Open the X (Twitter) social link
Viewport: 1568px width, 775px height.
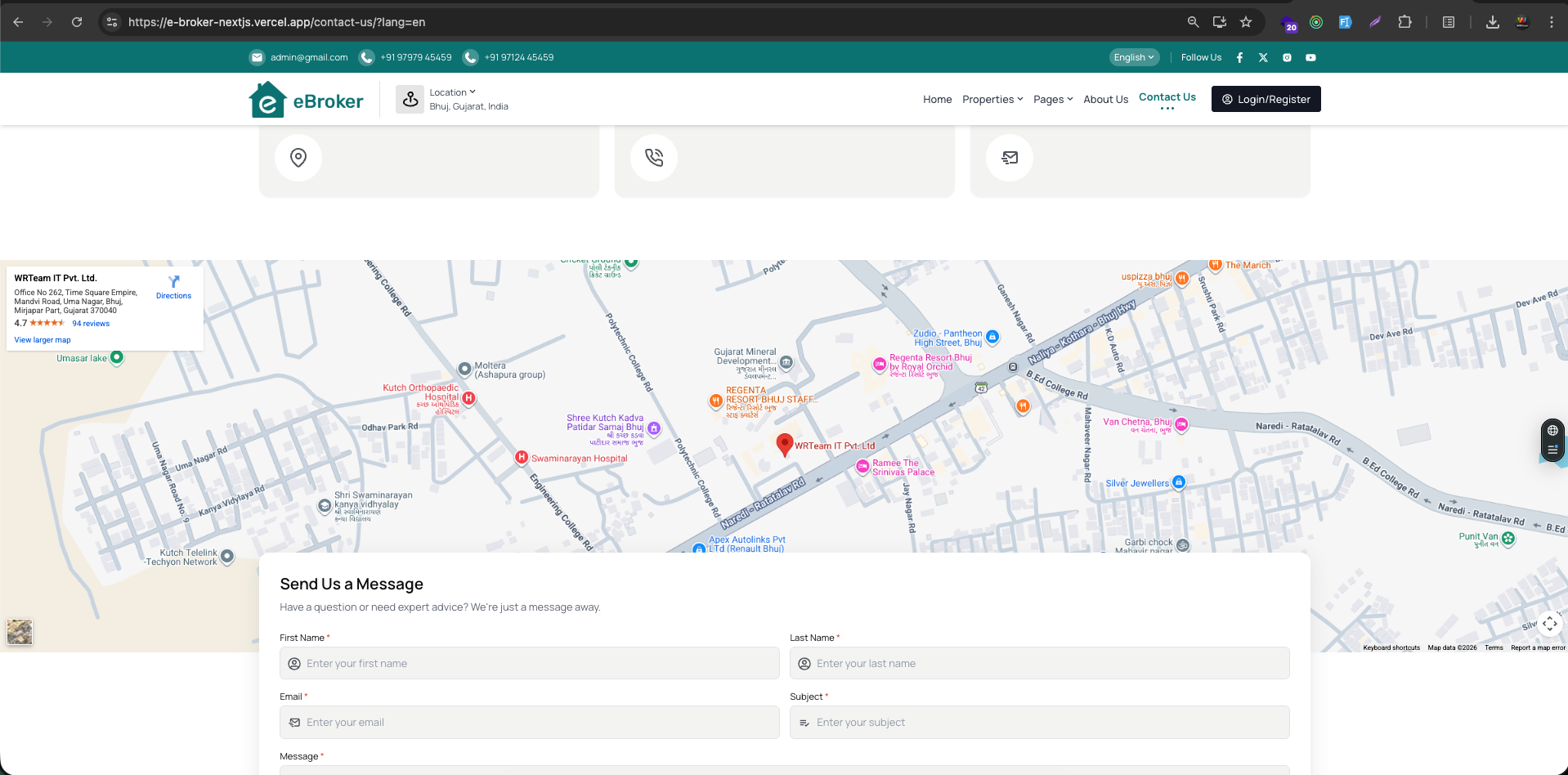(x=1263, y=57)
